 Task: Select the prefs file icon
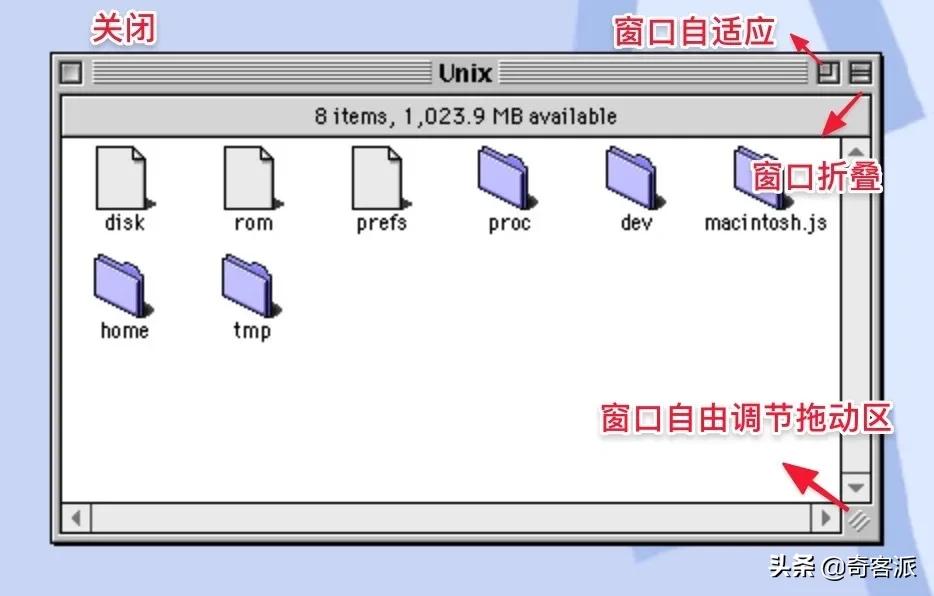point(378,175)
